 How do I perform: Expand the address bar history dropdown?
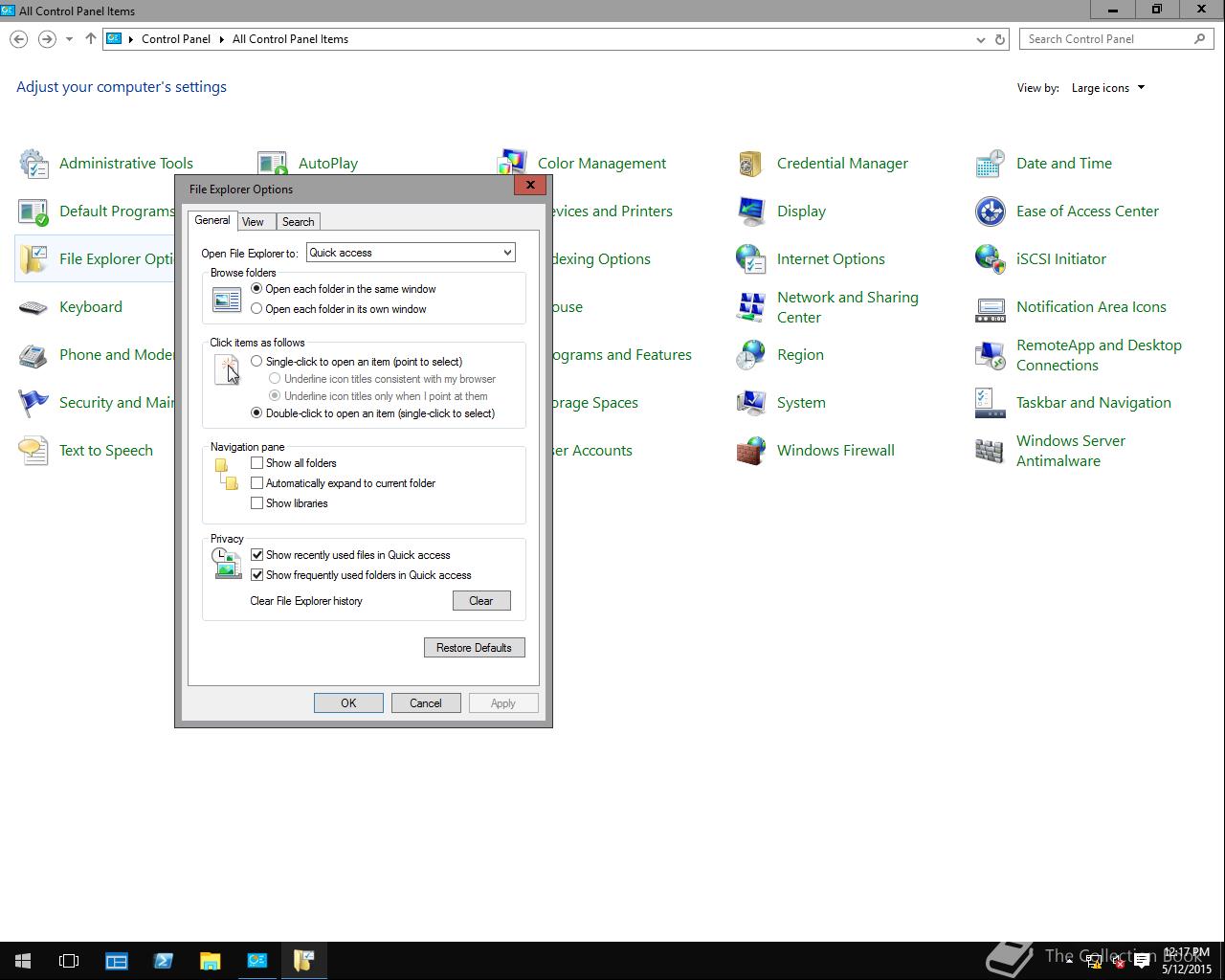click(x=980, y=39)
